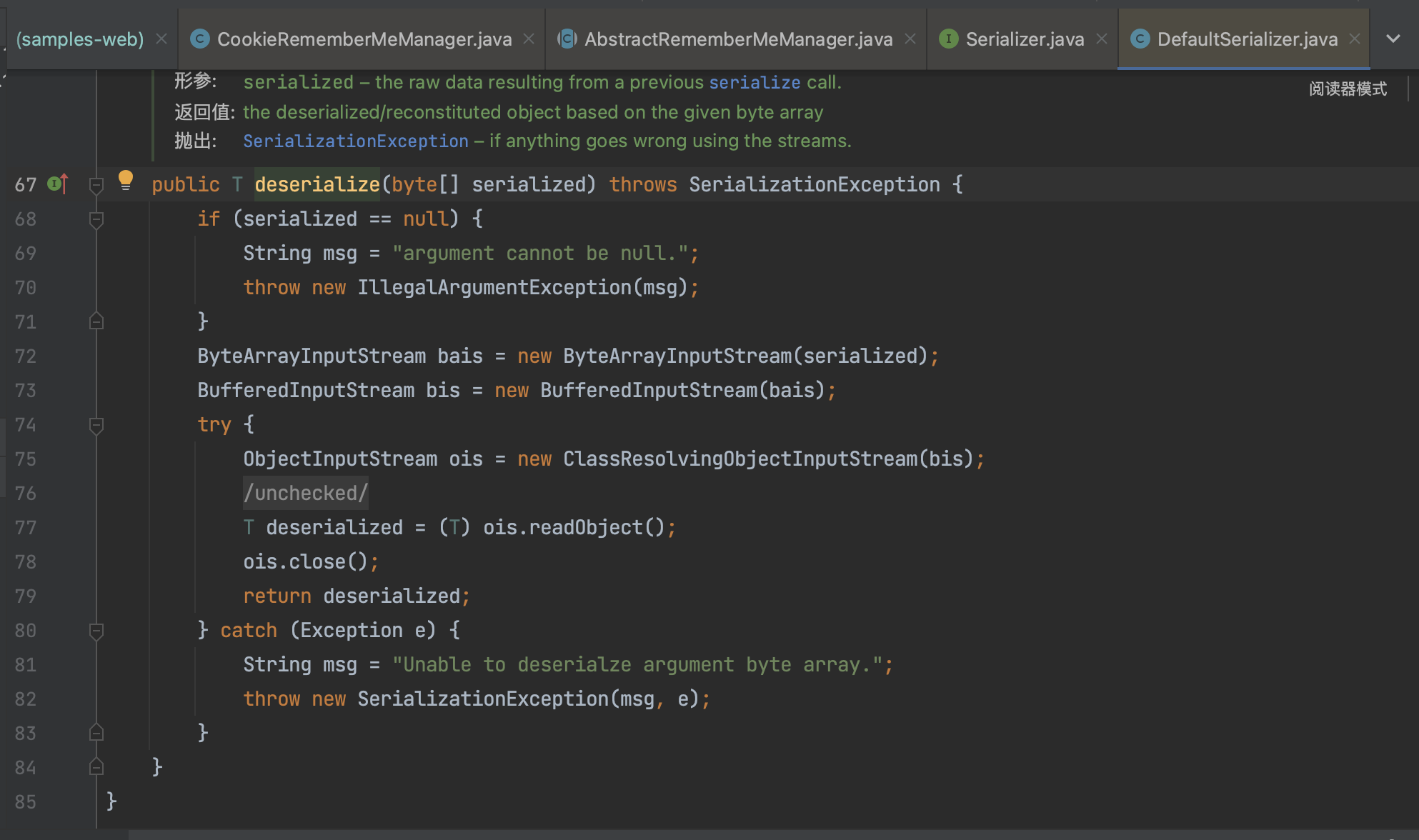Screen dimensions: 1419x840
Task: Click "argument cannot be null." string
Action: 540,253
